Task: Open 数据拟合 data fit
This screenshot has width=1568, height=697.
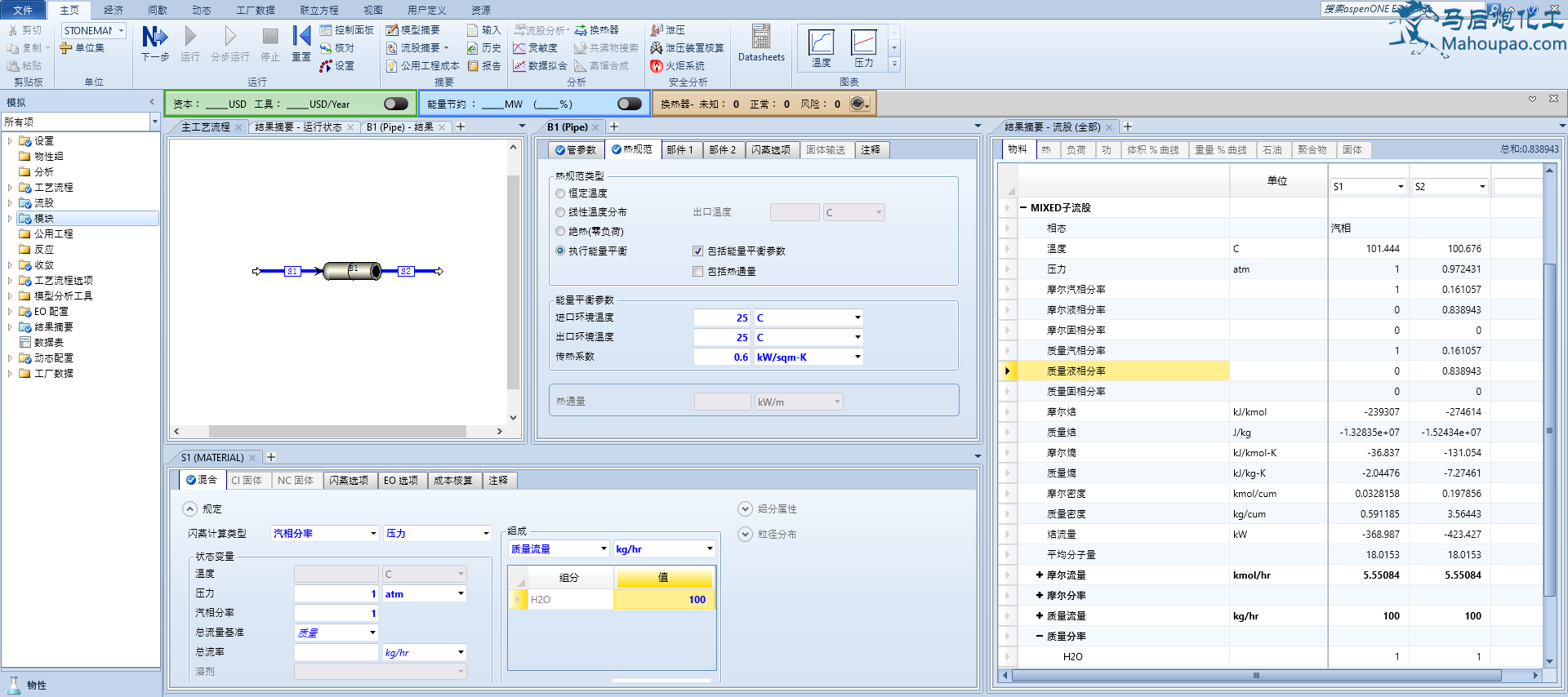Action: pos(540,66)
